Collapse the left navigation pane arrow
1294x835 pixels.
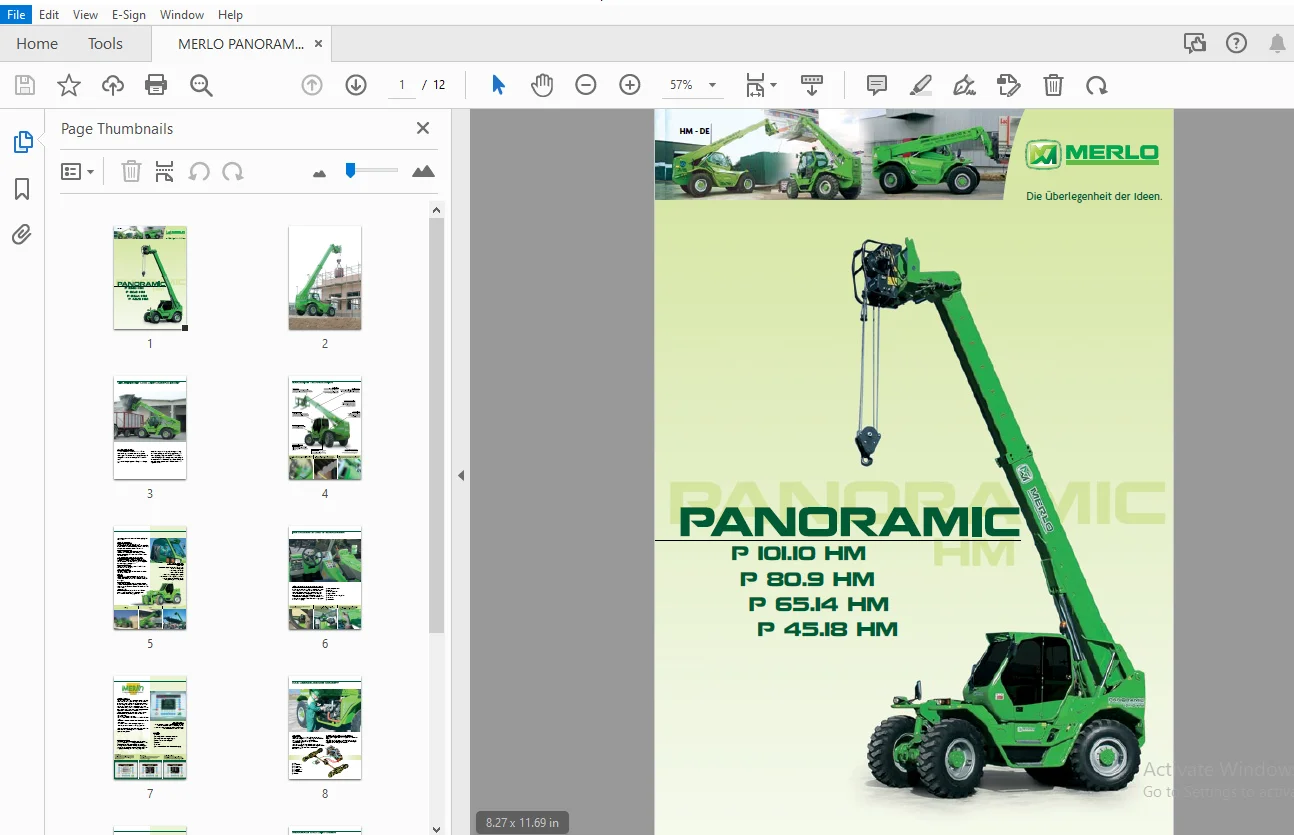461,476
